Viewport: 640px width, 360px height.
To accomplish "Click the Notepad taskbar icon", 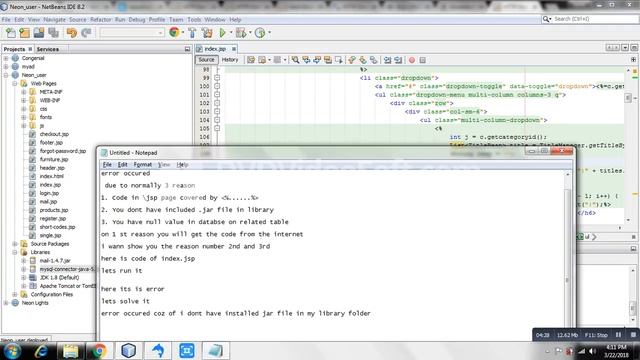I will [216, 351].
